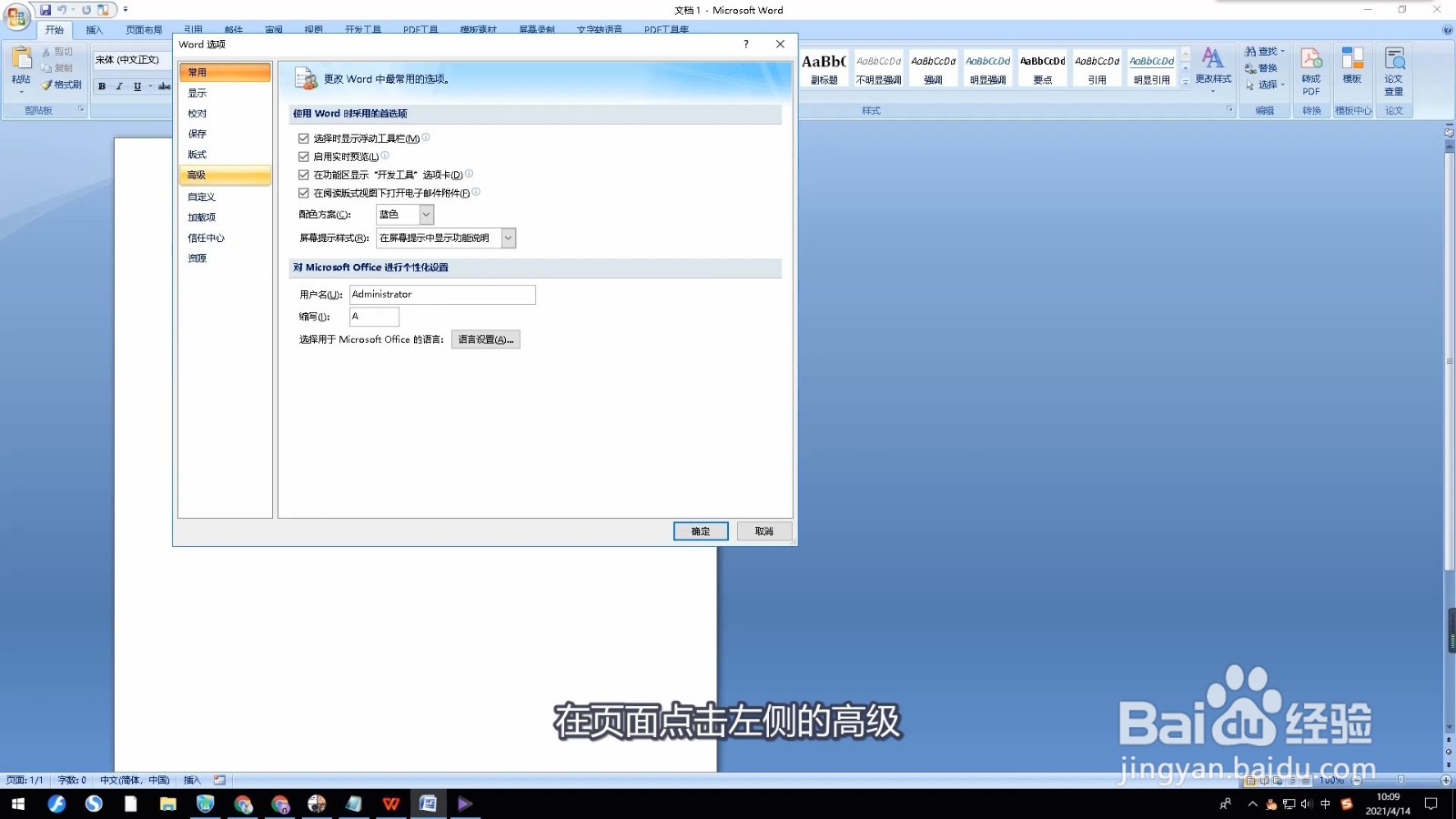Select 高级 in the options sidebar
The height and width of the screenshot is (819, 1456).
pyautogui.click(x=197, y=175)
